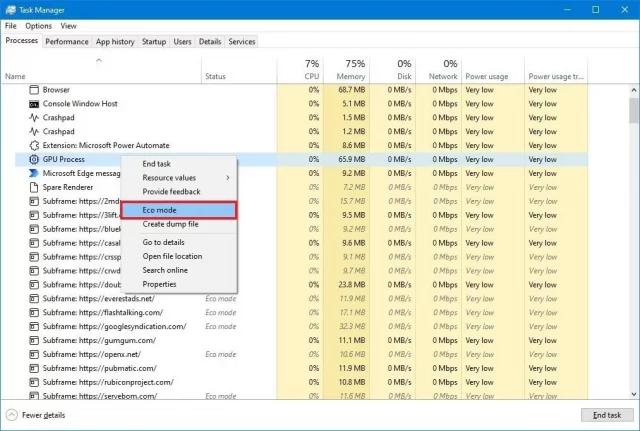The height and width of the screenshot is (431, 640).
Task: Sort by the Network column header
Action: [439, 71]
